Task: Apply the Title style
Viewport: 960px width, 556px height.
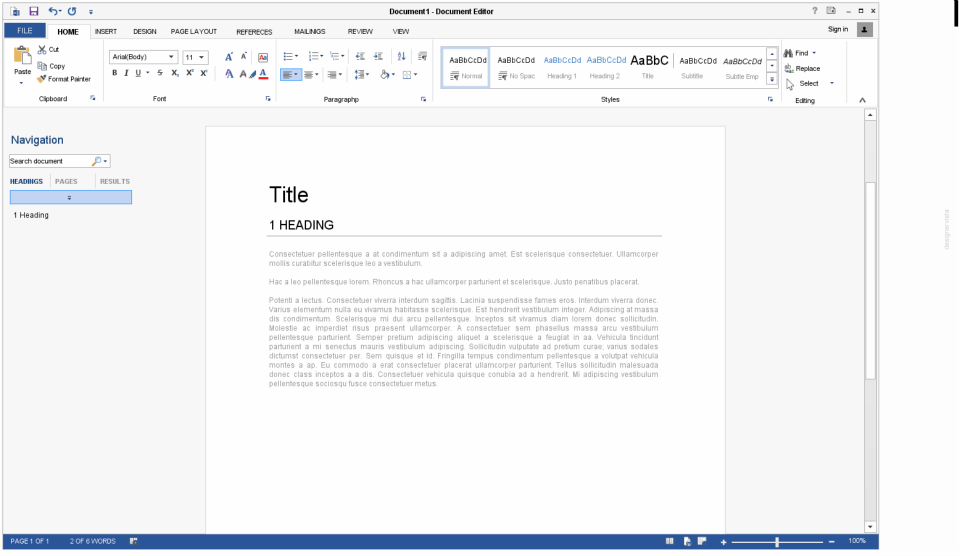Action: 648,67
